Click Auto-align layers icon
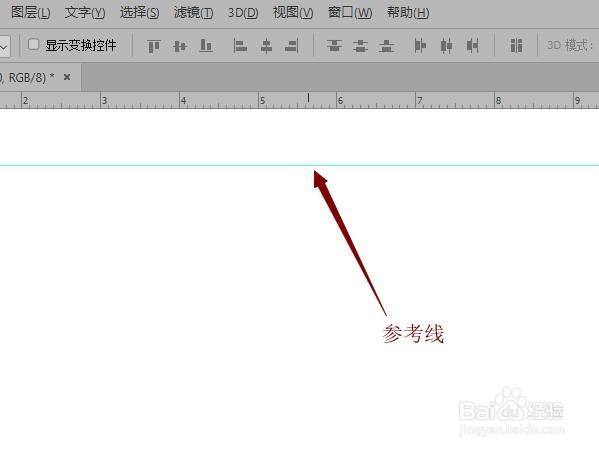 click(516, 46)
